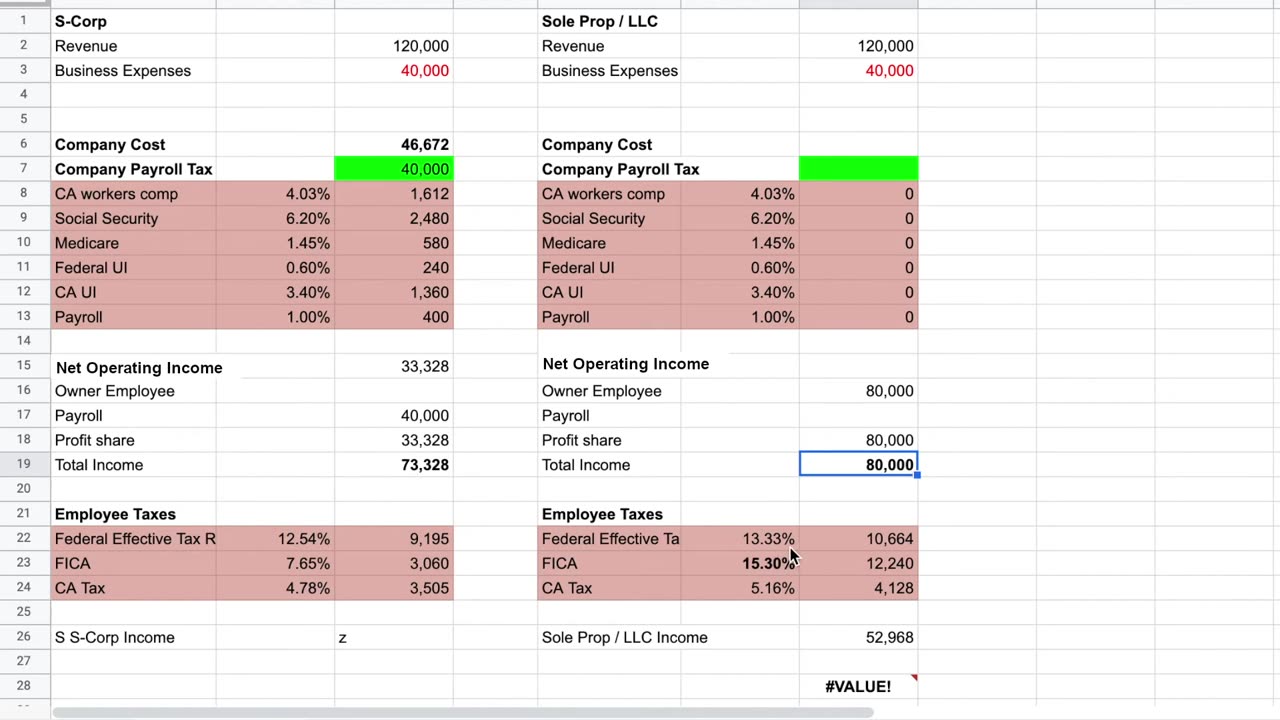Select the Sole Prop Net Operating Income heading
This screenshot has width=1280, height=720.
tap(625, 364)
